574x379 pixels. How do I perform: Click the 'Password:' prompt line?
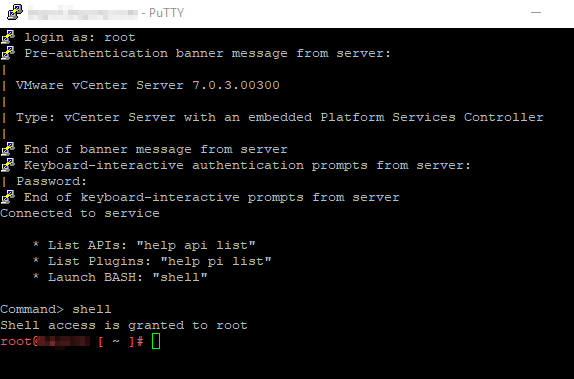[x=52, y=181]
